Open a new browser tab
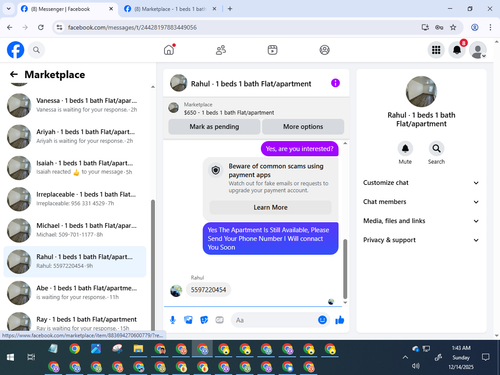Viewport: 500px width, 375px height. [230, 9]
